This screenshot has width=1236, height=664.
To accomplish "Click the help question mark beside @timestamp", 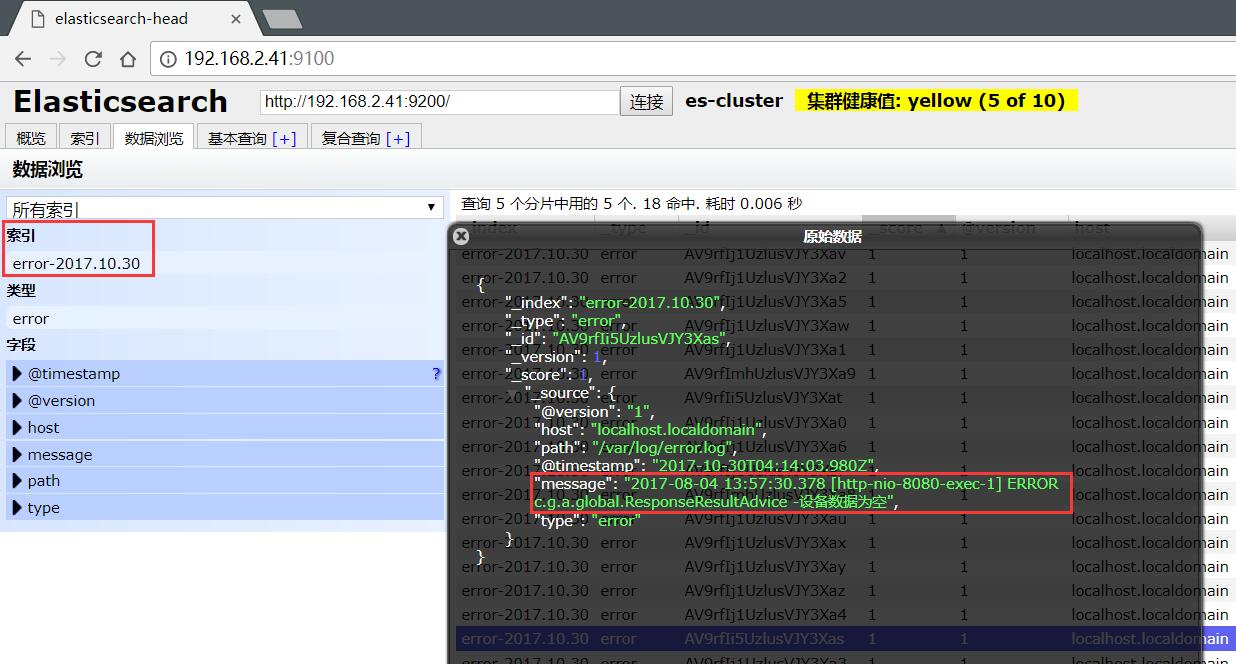I will (x=436, y=374).
